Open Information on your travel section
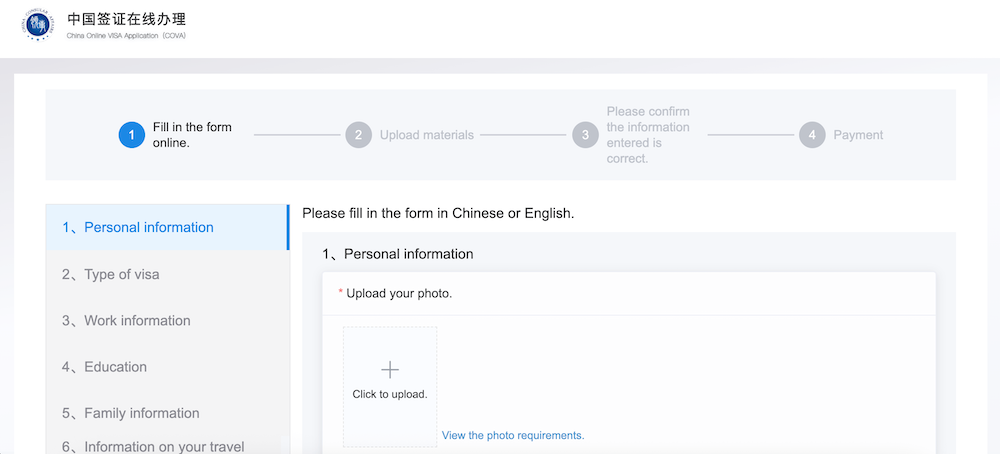The width and height of the screenshot is (1000, 454). pyautogui.click(x=164, y=446)
